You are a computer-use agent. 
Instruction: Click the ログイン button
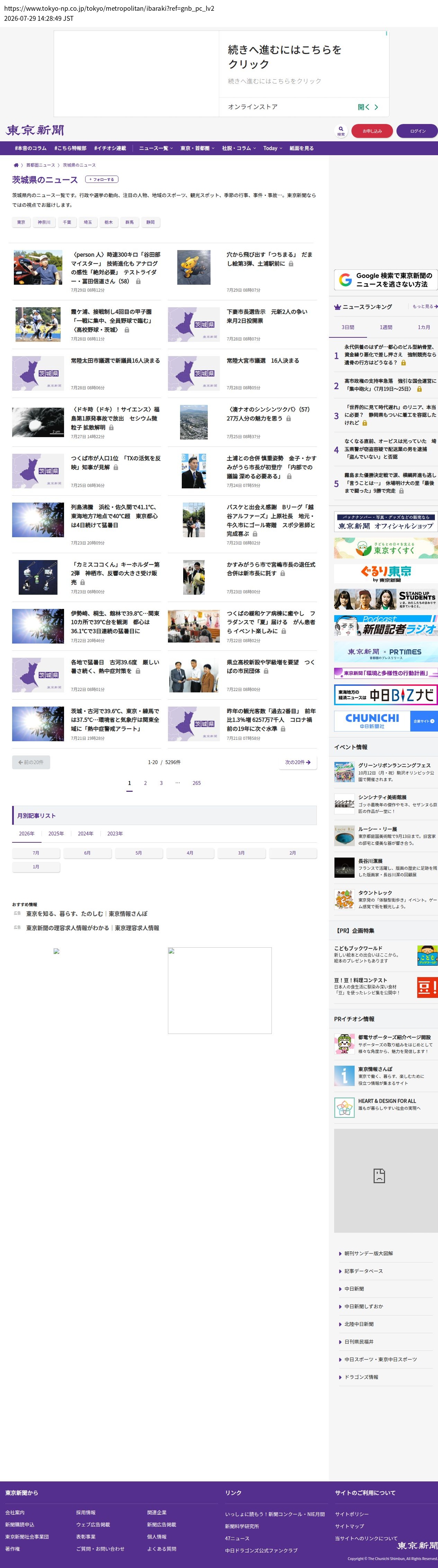(417, 131)
